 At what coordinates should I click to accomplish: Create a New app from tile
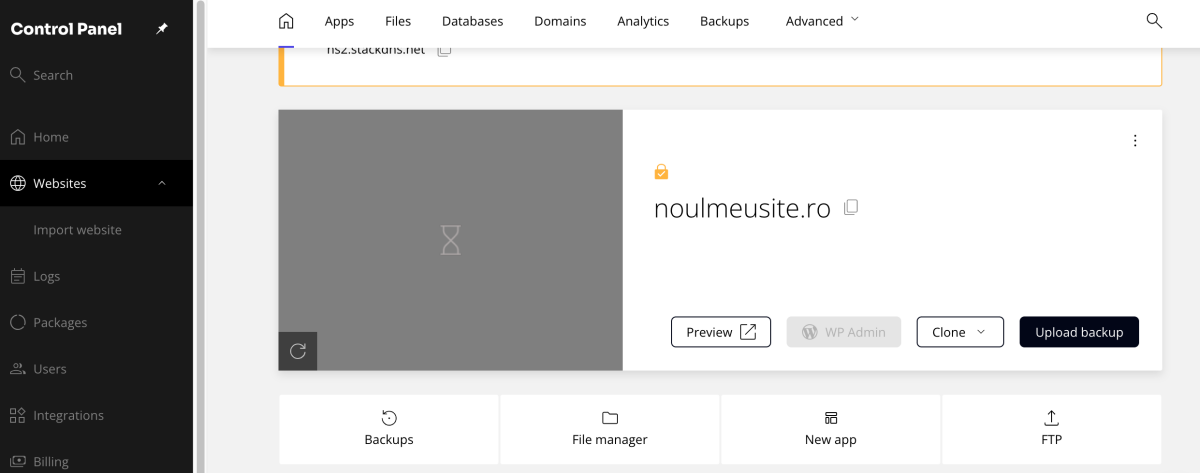click(830, 428)
